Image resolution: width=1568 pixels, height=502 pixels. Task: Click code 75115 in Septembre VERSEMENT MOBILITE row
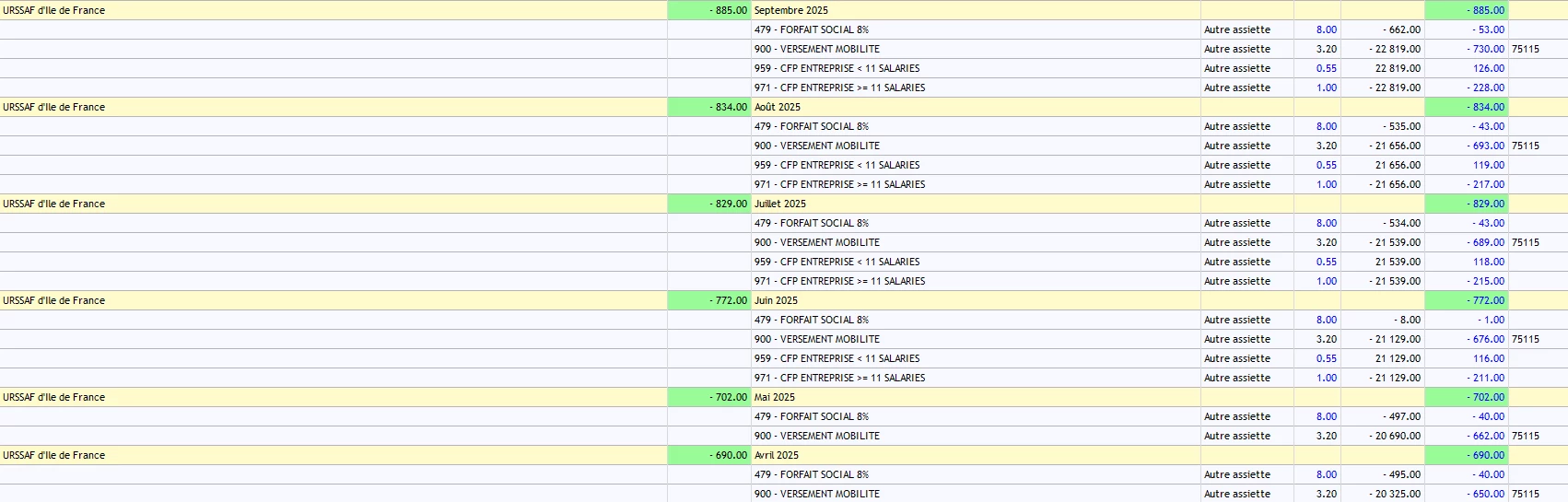point(1526,49)
